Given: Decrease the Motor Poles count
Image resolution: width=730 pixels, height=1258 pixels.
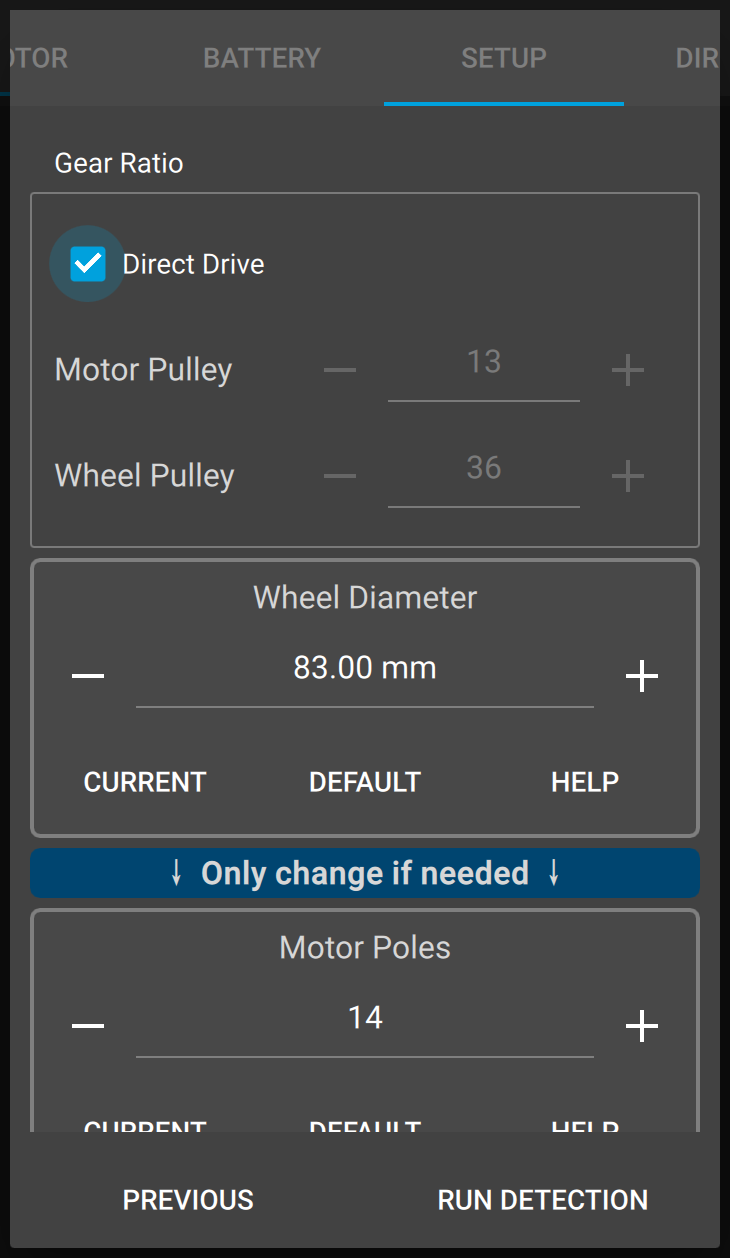Looking at the screenshot, I should (x=88, y=1026).
